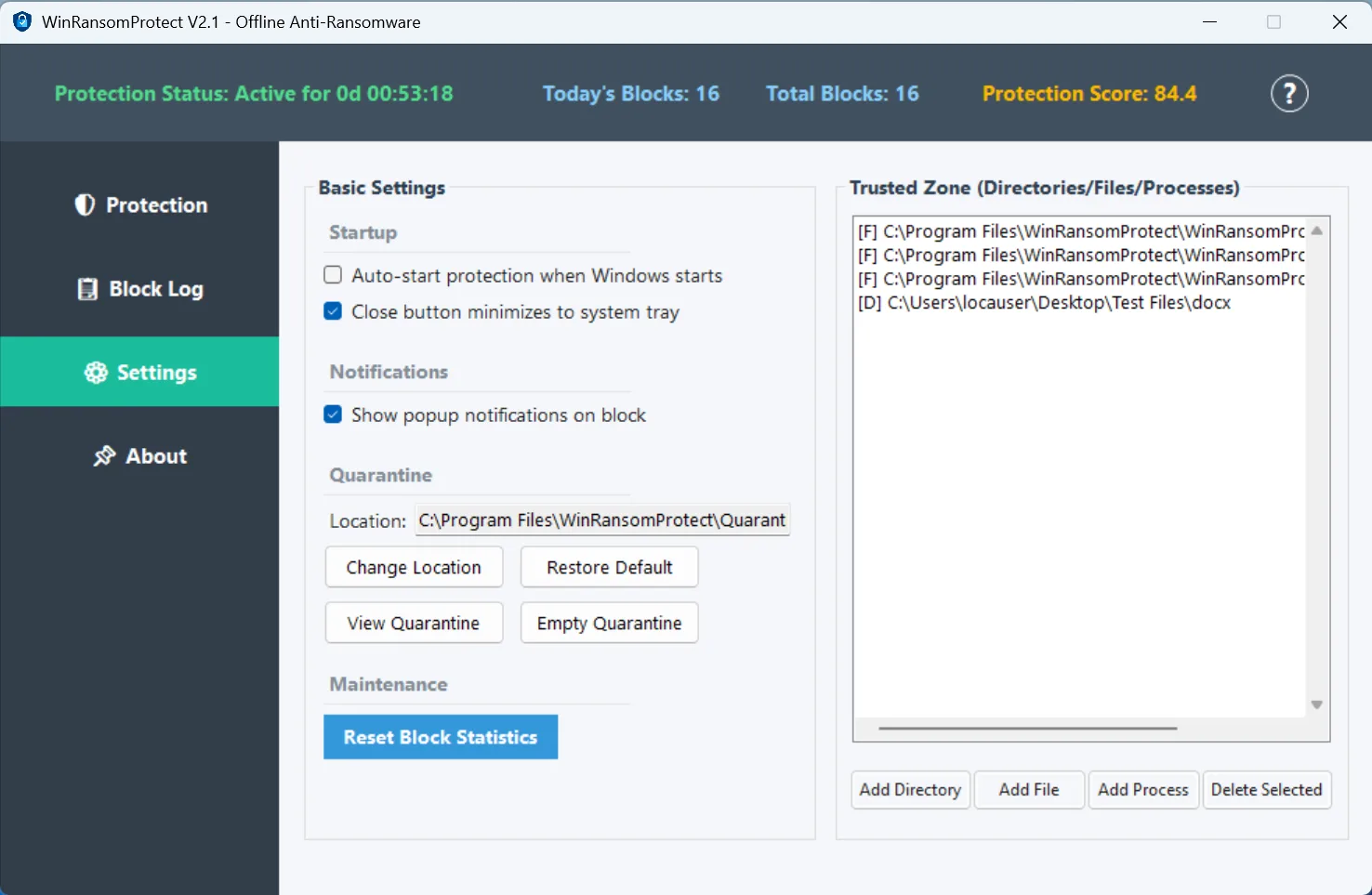
Task: Click the Maintenance section label
Action: (389, 684)
